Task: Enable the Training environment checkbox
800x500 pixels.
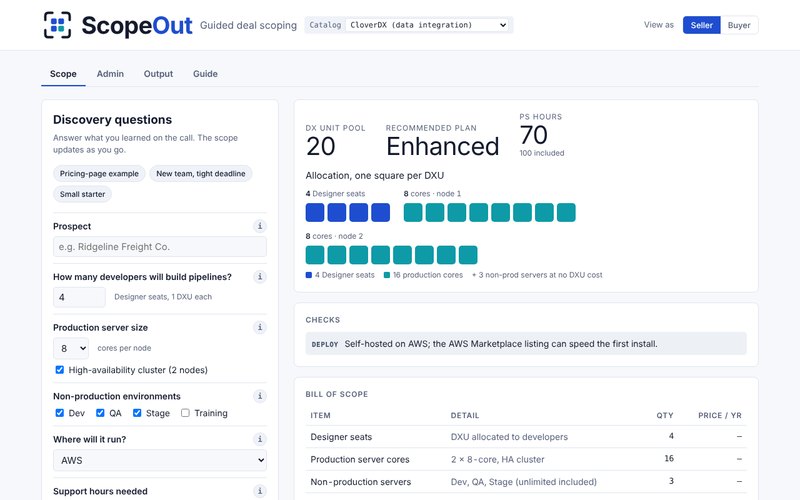Action: (185, 413)
